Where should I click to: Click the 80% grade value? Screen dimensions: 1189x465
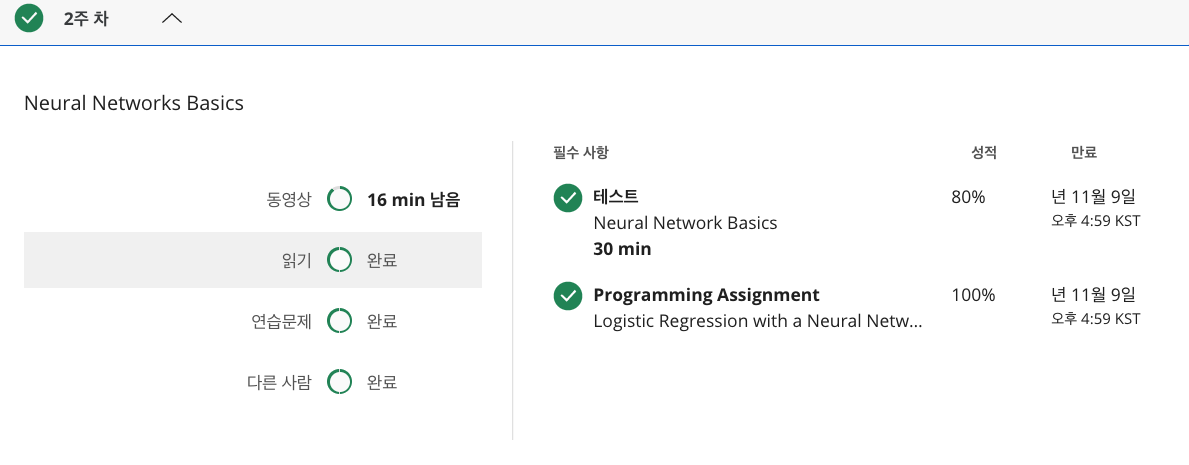coord(968,197)
